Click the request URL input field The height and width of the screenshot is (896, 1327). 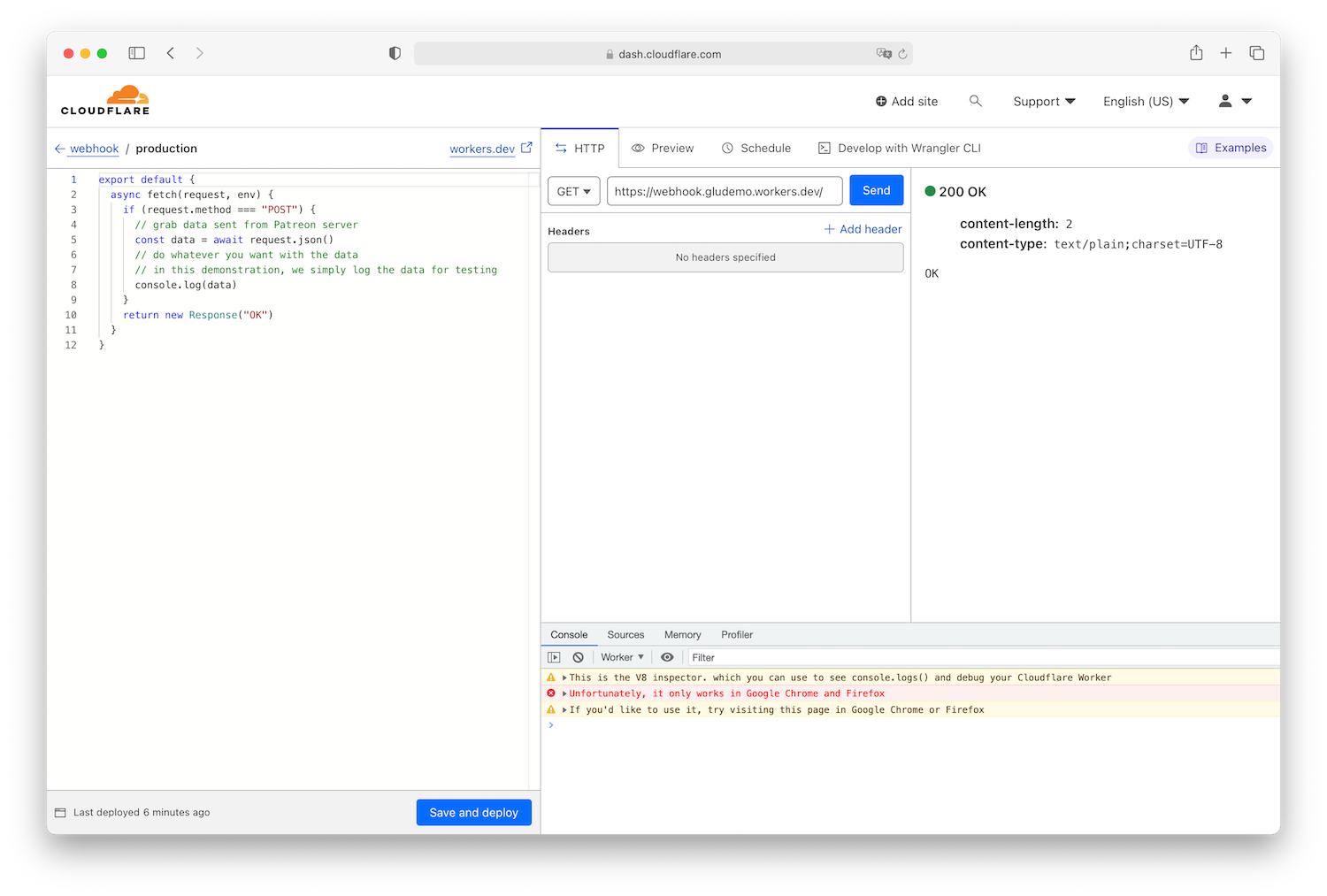coord(725,191)
